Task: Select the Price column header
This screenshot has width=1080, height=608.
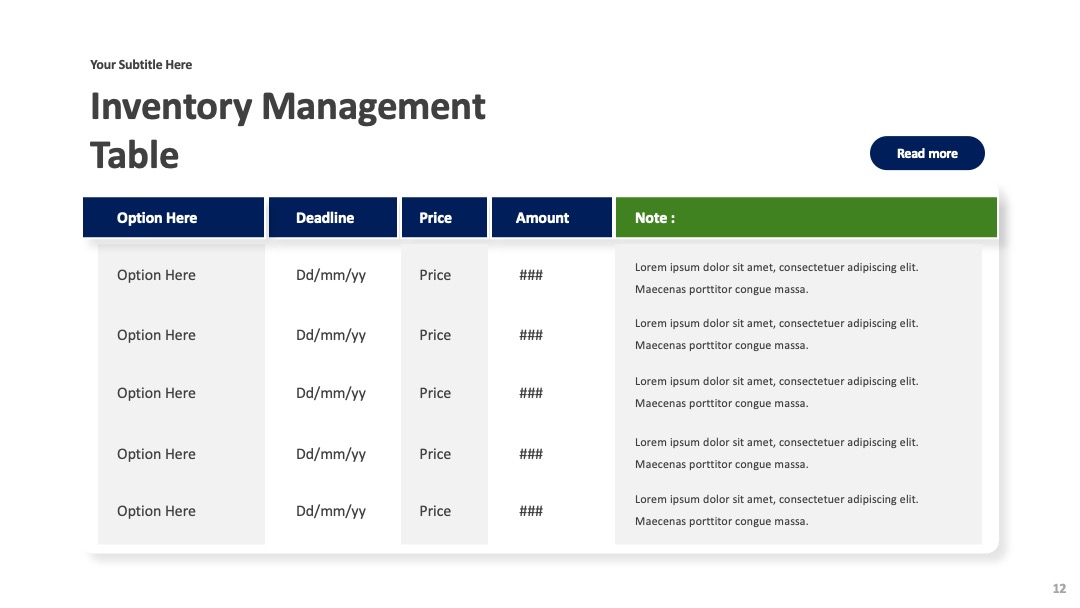Action: click(x=444, y=218)
